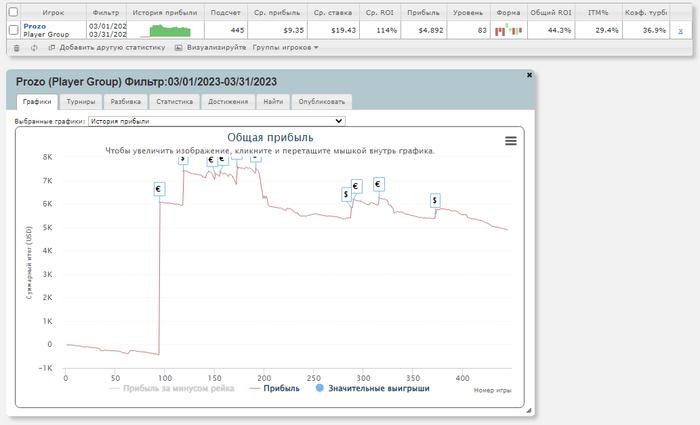Click the euro win marker near game 147
This screenshot has height=425, width=700.
pos(211,160)
